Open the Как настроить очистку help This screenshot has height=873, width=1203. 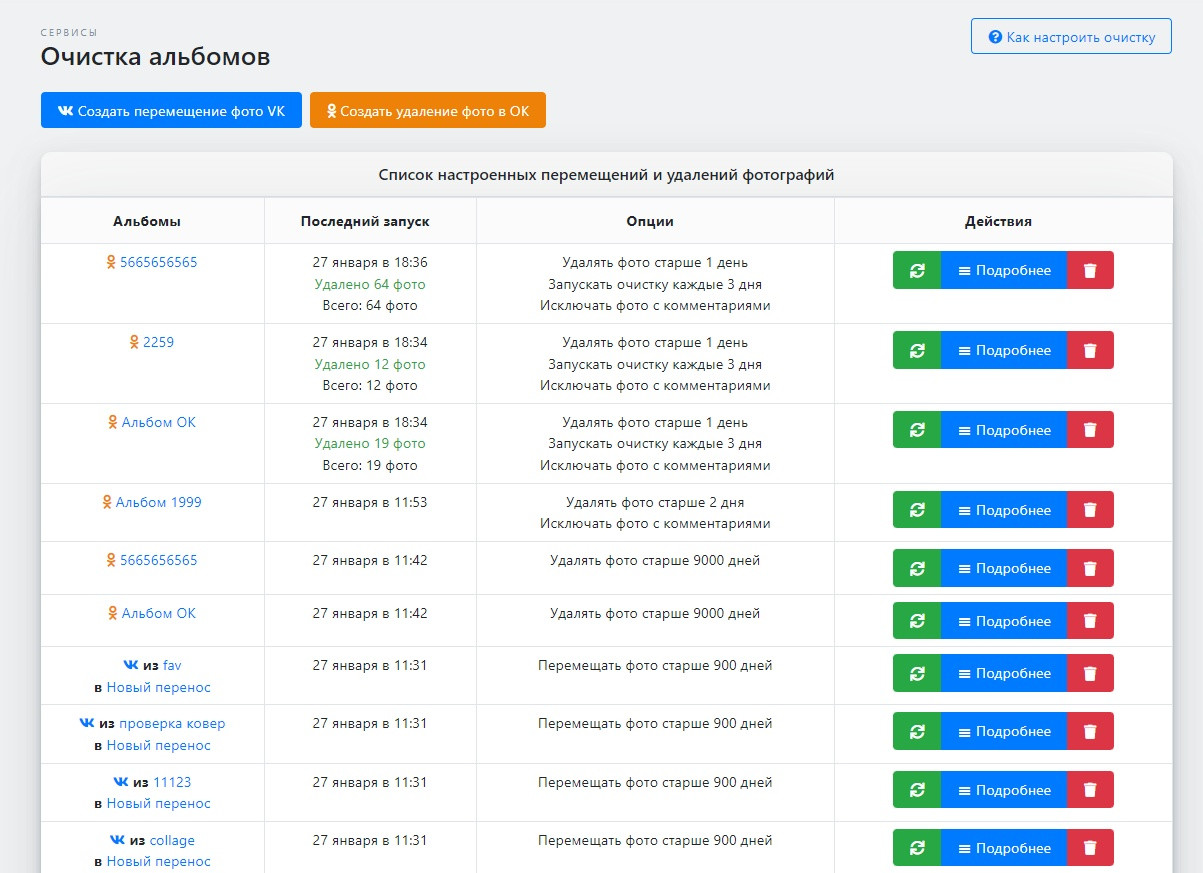1071,37
